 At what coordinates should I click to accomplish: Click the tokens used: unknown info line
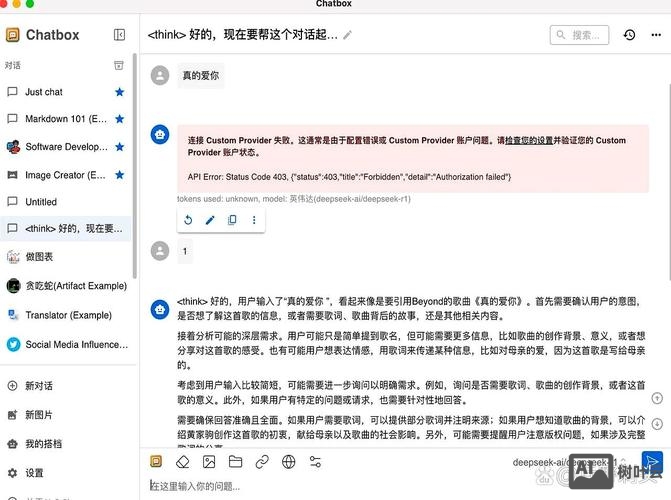point(294,199)
